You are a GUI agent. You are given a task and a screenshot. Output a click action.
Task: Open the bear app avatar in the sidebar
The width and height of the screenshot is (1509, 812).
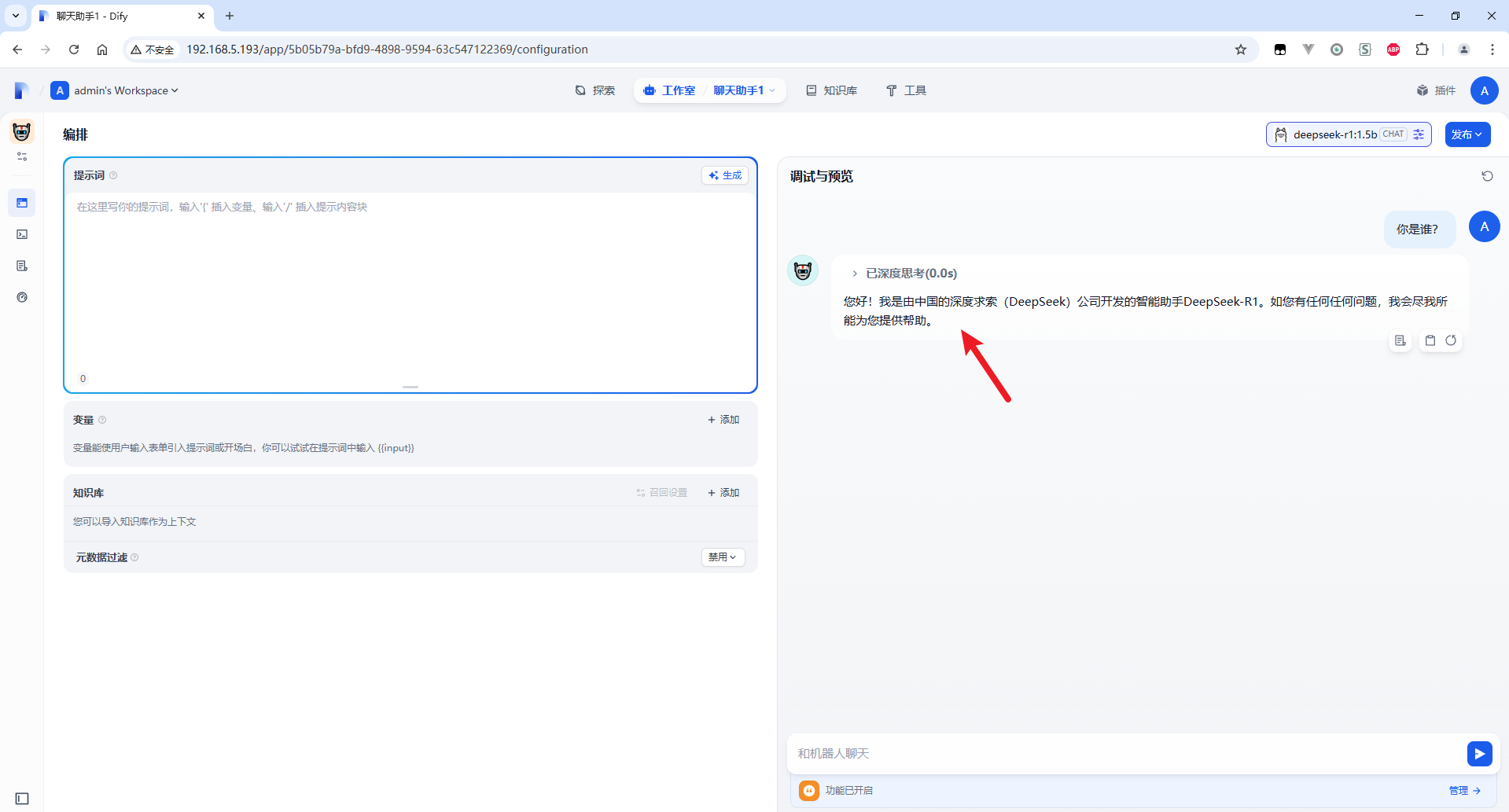point(22,131)
